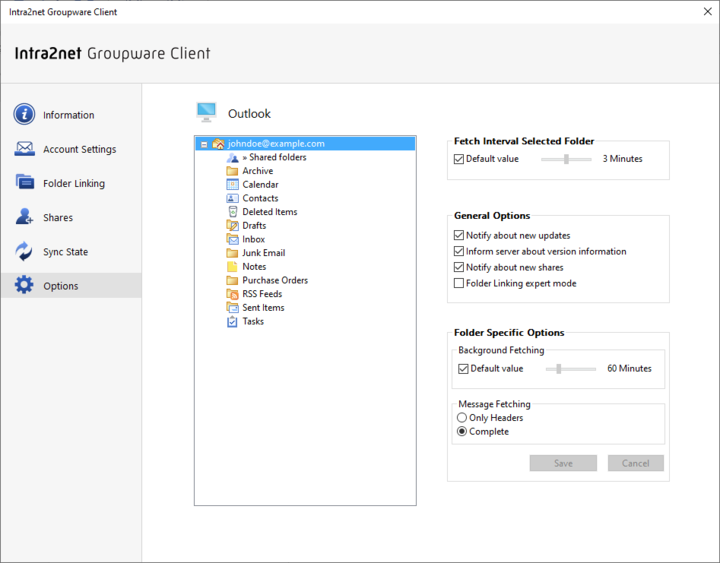Select the Contacts folder label
720x563 pixels.
[x=260, y=198]
